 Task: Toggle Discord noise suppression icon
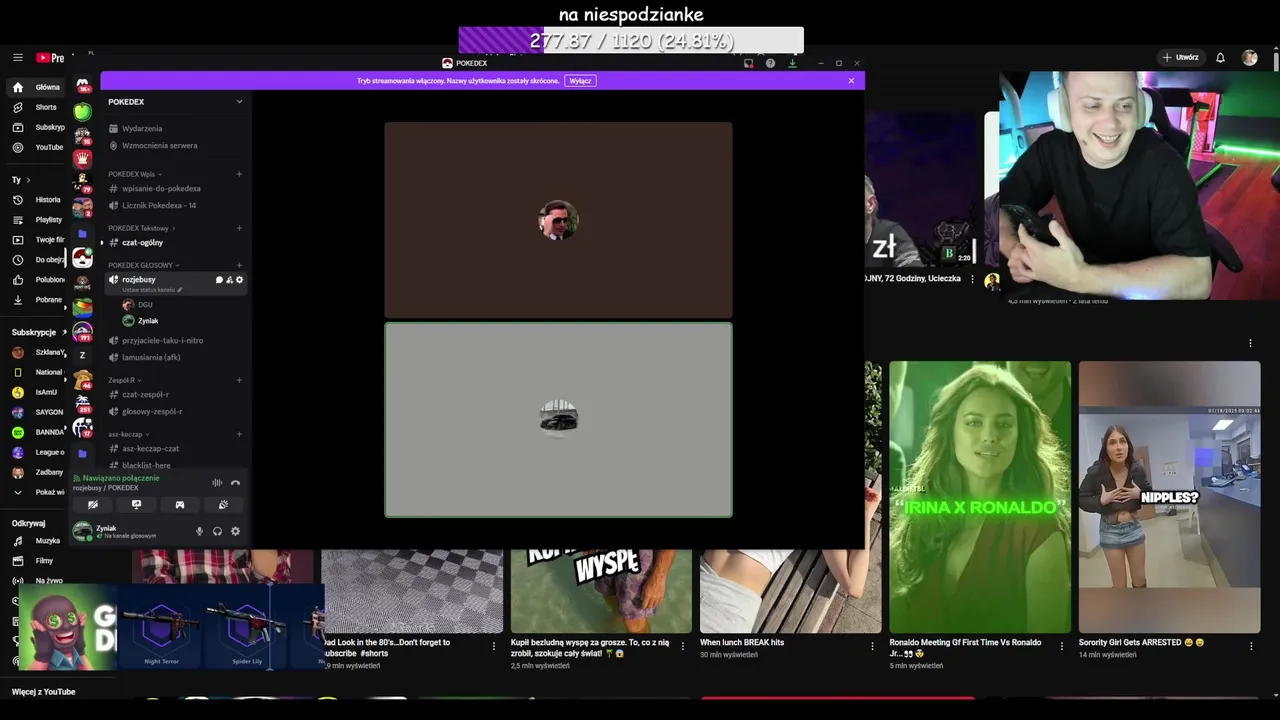tap(217, 483)
